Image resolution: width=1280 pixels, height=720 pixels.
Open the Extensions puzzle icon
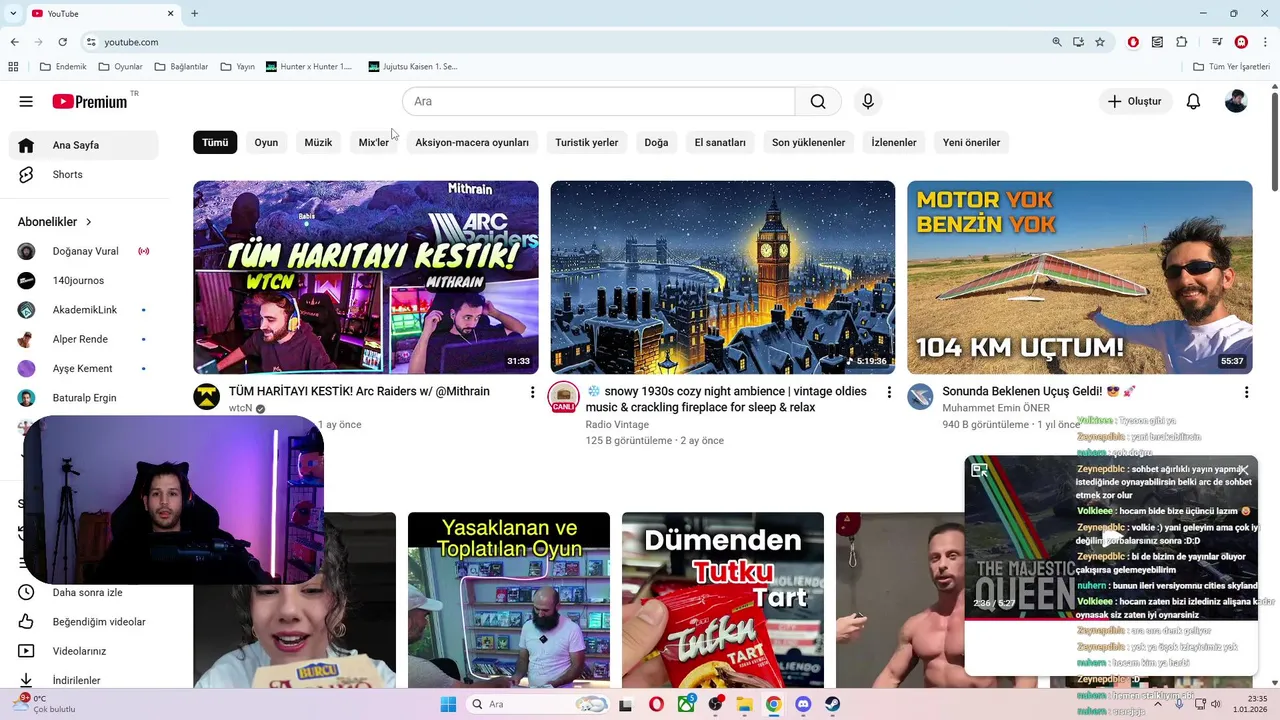pos(1182,42)
